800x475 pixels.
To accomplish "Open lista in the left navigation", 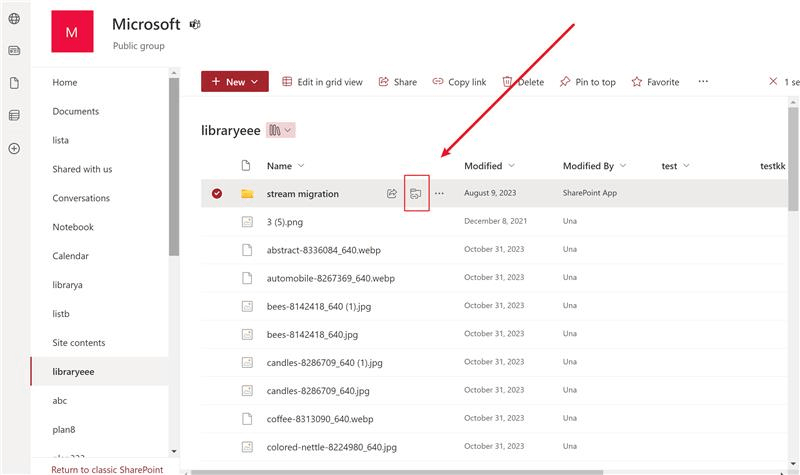I will tap(60, 140).
